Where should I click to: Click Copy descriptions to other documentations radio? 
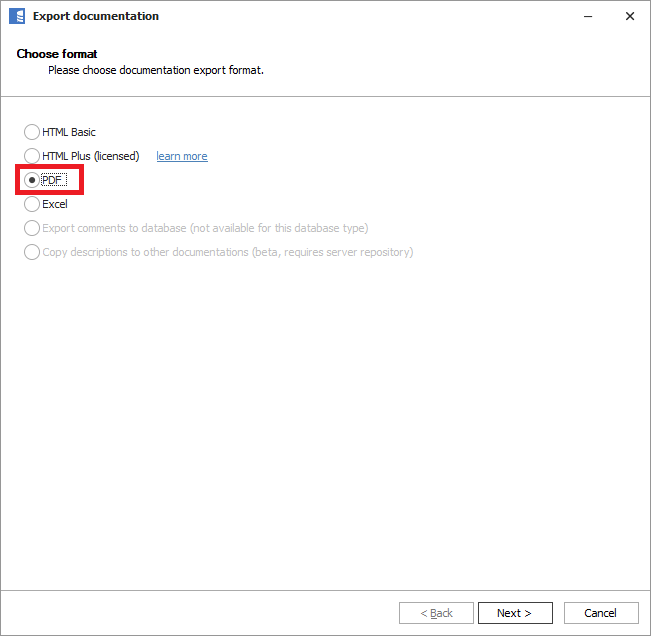tap(32, 252)
